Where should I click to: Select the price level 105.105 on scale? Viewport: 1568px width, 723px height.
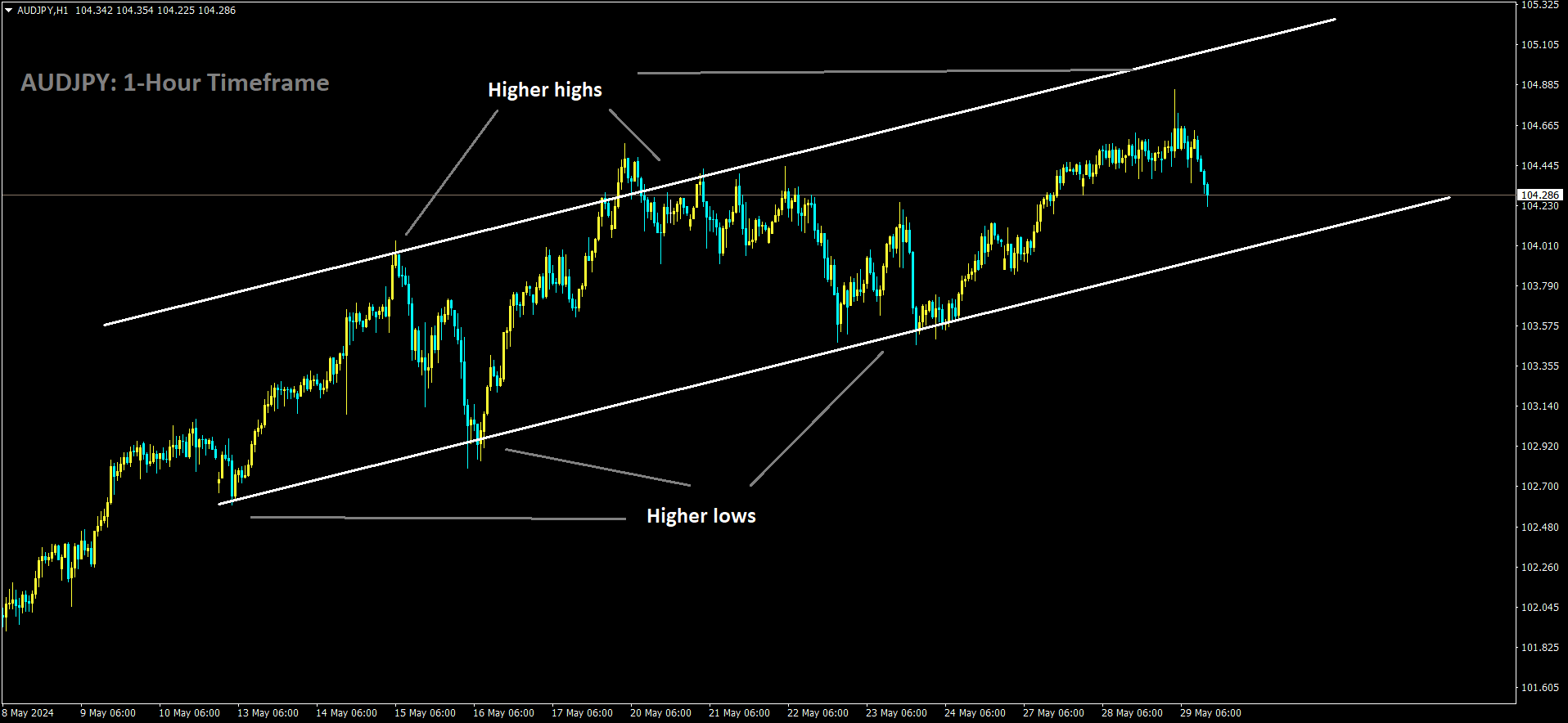tap(1540, 45)
